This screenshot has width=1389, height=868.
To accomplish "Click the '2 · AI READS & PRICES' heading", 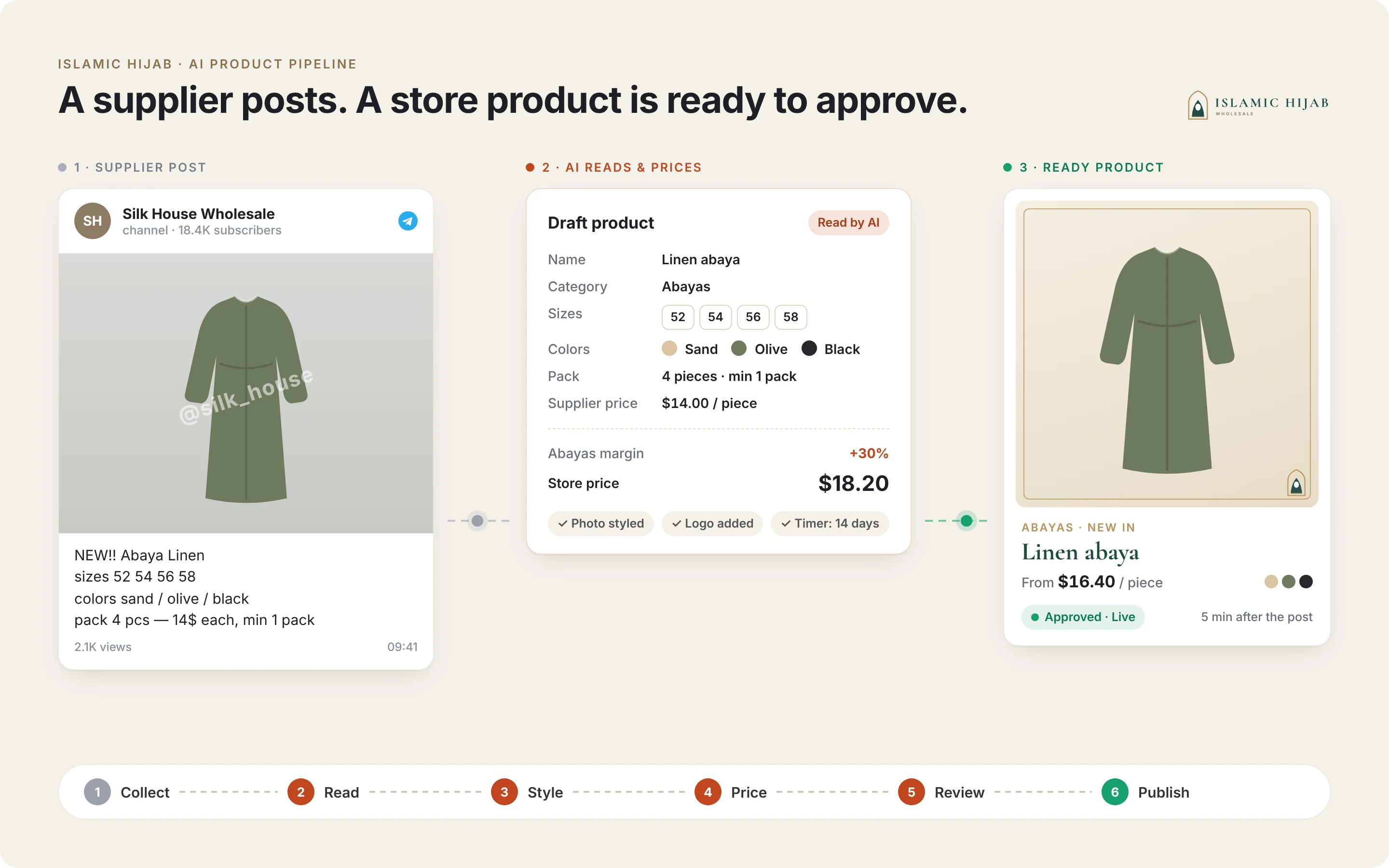I will coord(622,168).
